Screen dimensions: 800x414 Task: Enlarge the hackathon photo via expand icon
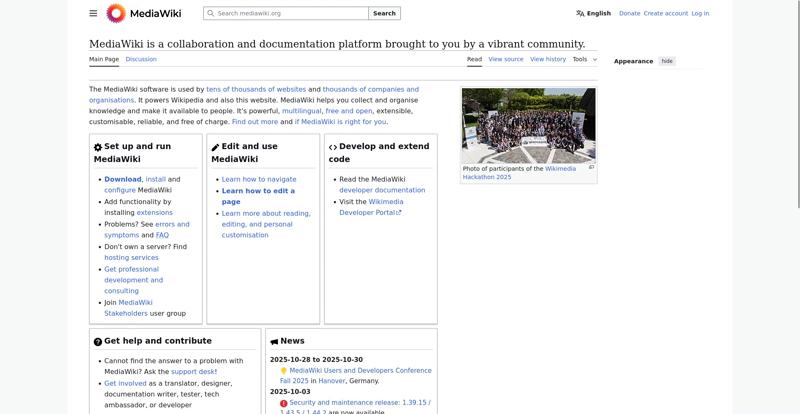coord(591,168)
